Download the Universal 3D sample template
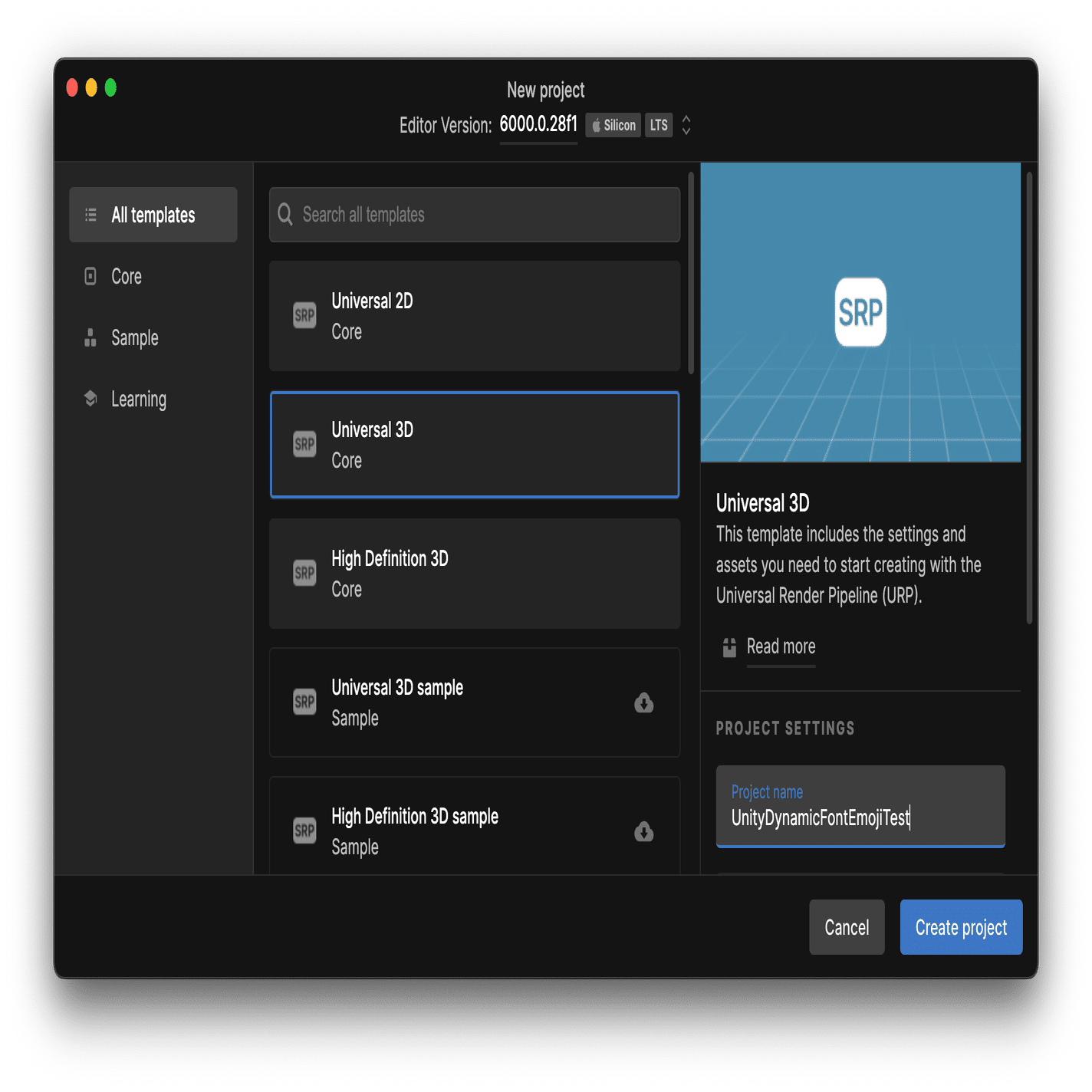Image resolution: width=1092 pixels, height=1092 pixels. (644, 702)
